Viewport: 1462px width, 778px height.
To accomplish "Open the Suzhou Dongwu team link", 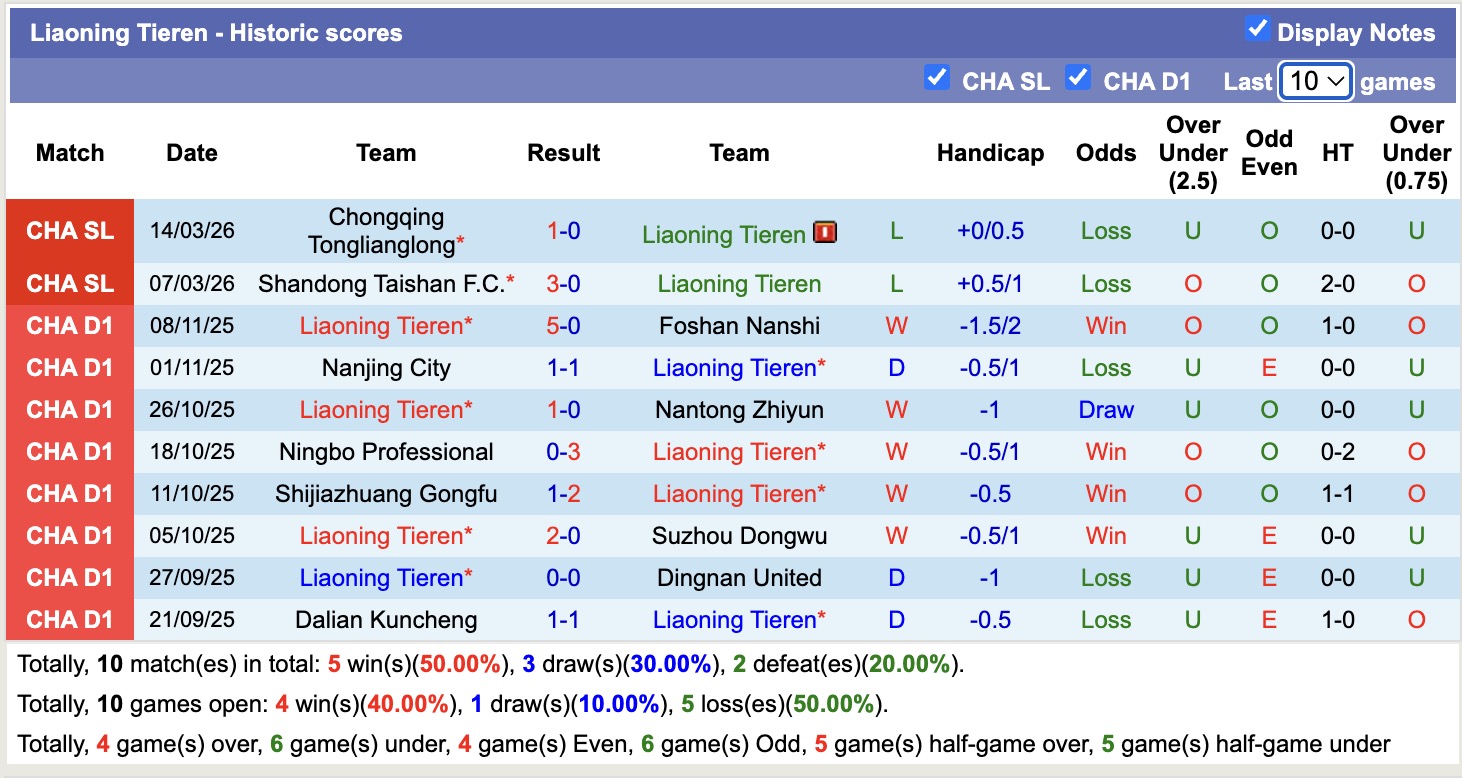I will 738,535.
